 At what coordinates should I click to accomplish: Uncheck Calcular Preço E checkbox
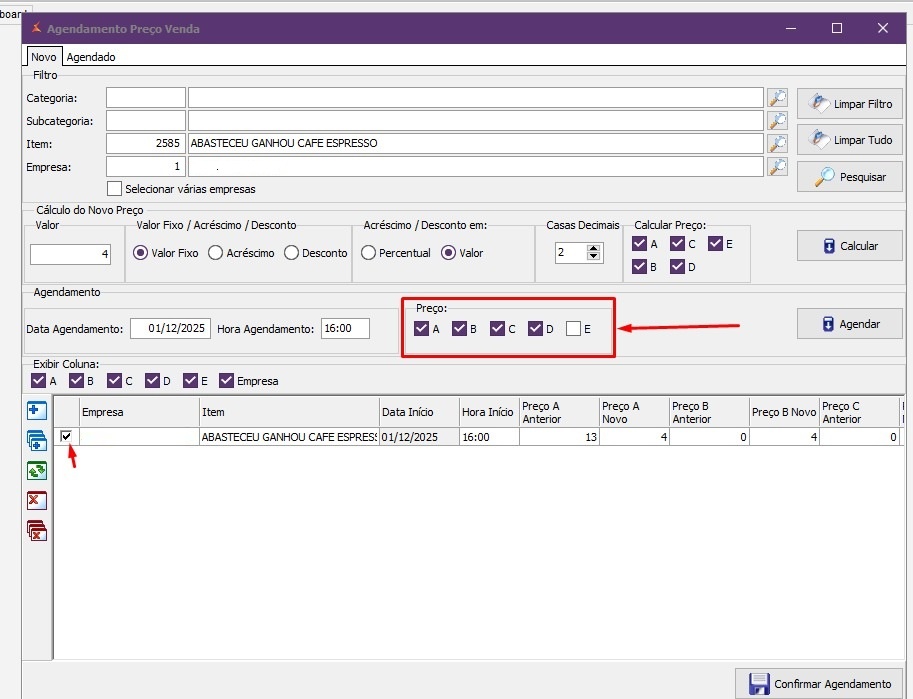tap(715, 243)
